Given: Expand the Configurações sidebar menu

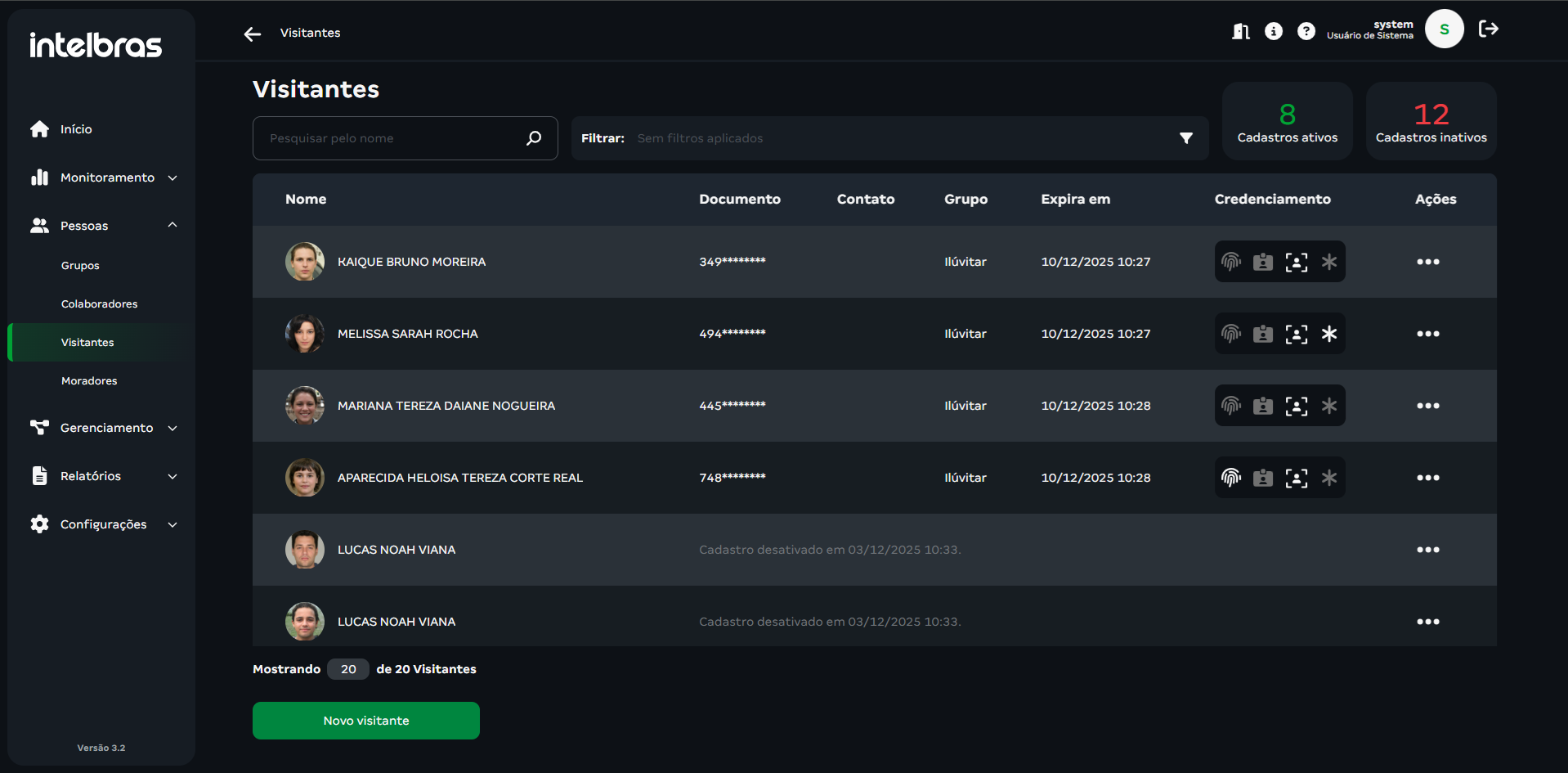Looking at the screenshot, I should pos(105,524).
